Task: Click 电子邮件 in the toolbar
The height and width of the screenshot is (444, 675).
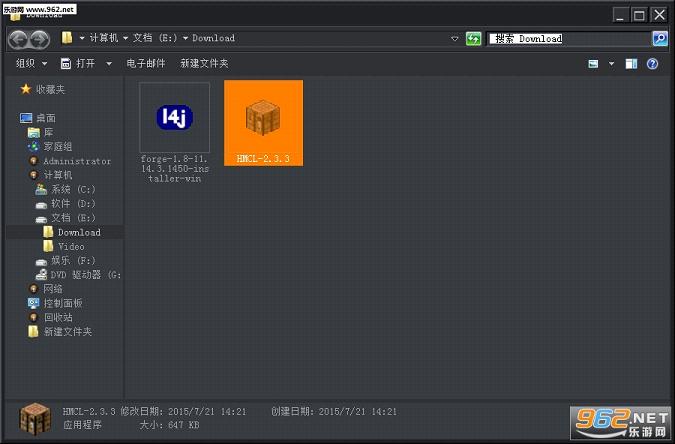Action: [146, 64]
